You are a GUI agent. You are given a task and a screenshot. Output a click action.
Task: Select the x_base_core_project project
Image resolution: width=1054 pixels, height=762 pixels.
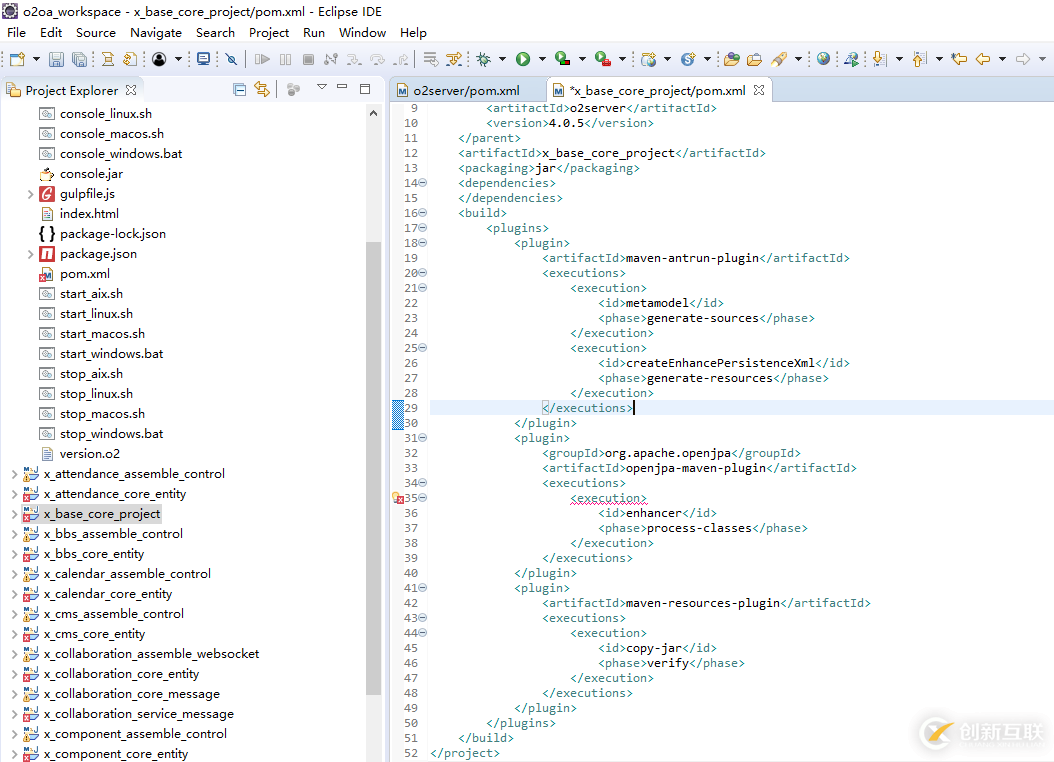101,514
